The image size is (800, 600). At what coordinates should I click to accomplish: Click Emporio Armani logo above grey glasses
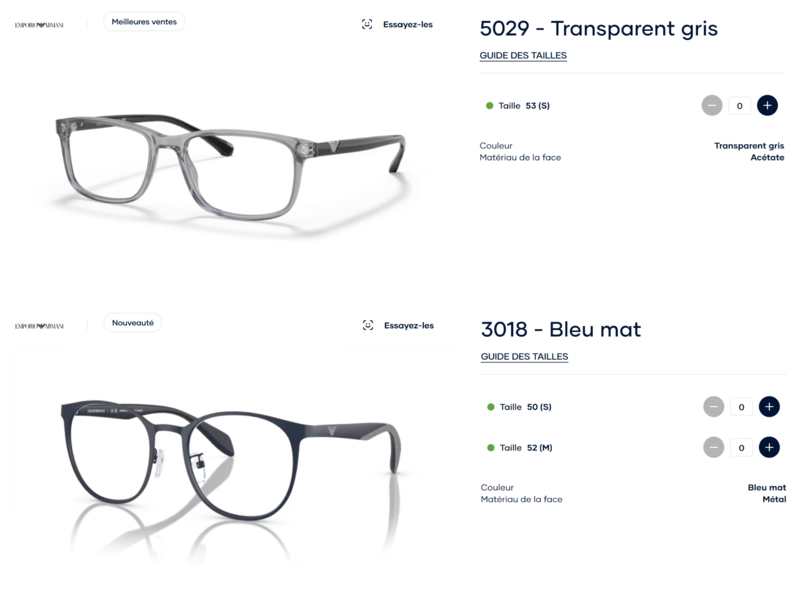(x=39, y=25)
